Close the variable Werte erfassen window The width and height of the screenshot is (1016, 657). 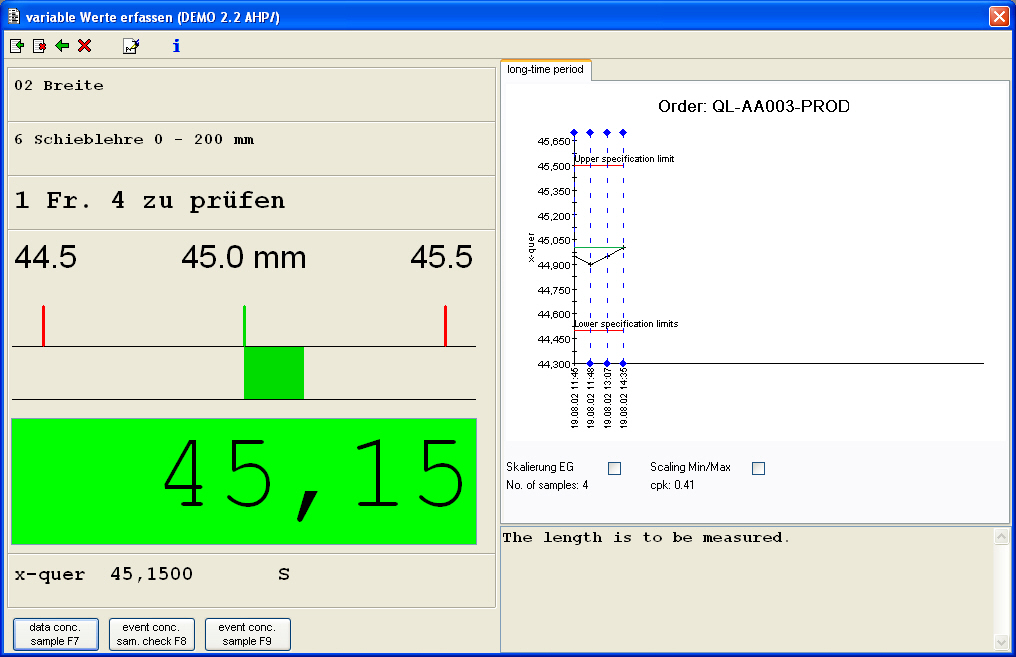[x=999, y=16]
